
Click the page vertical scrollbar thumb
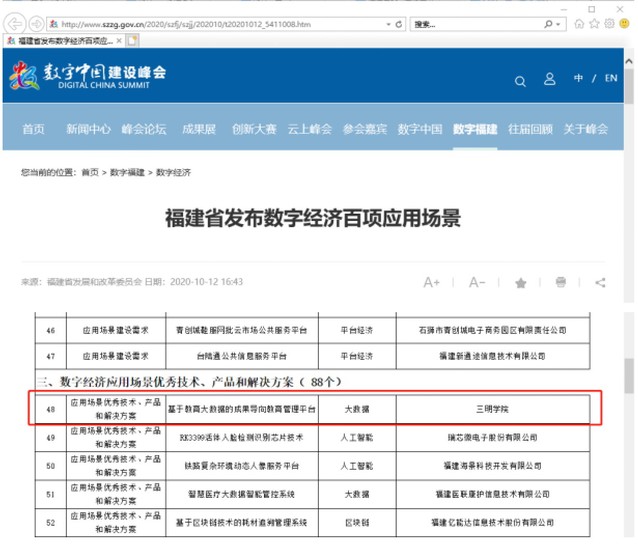[629, 375]
